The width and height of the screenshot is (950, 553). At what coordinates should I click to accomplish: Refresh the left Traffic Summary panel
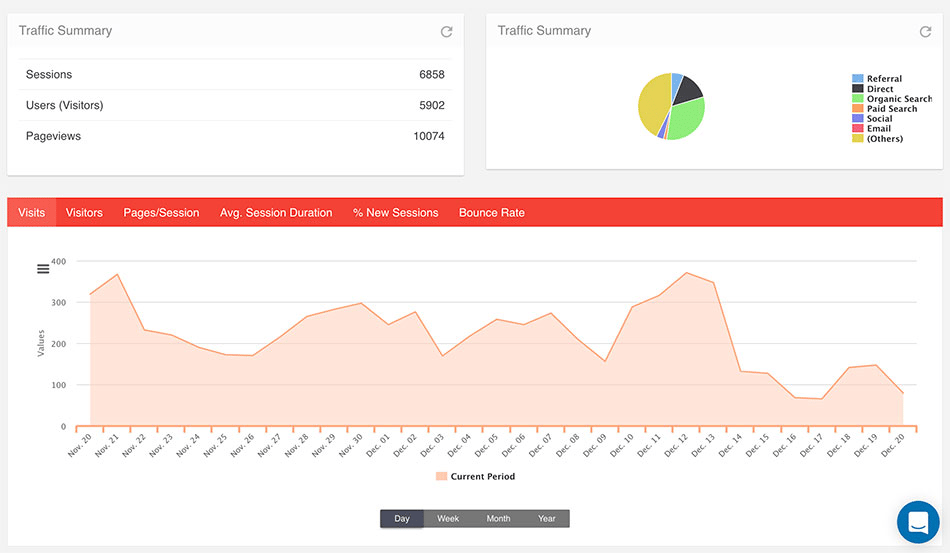[x=447, y=31]
